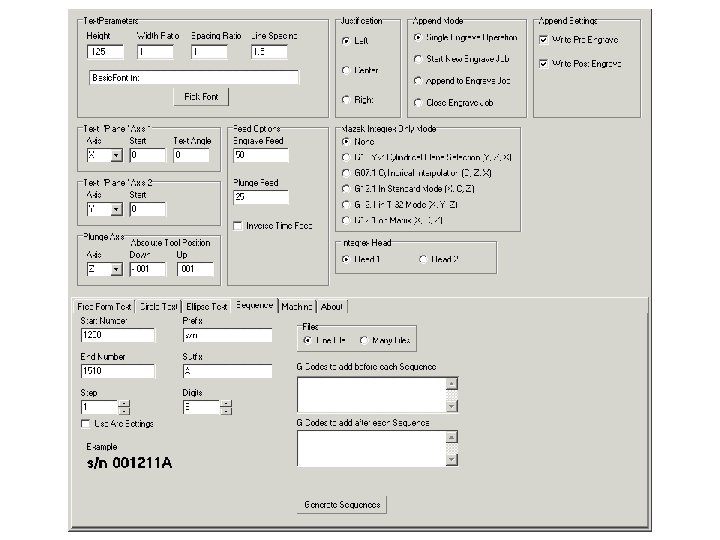Click the Plunge Feed field

[x=261, y=197]
